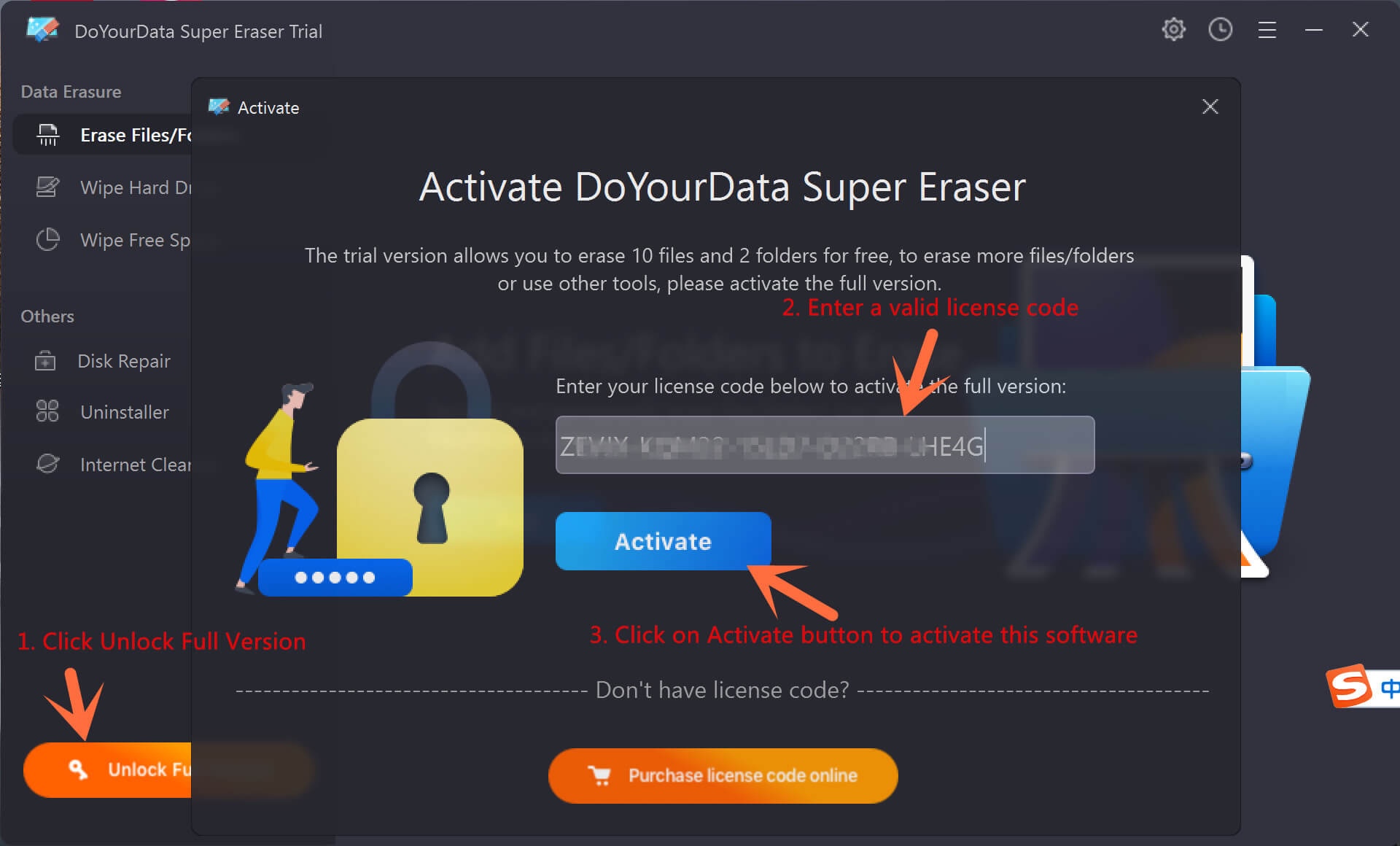The image size is (1400, 846).
Task: Open the settings gear in the title bar
Action: (x=1173, y=29)
